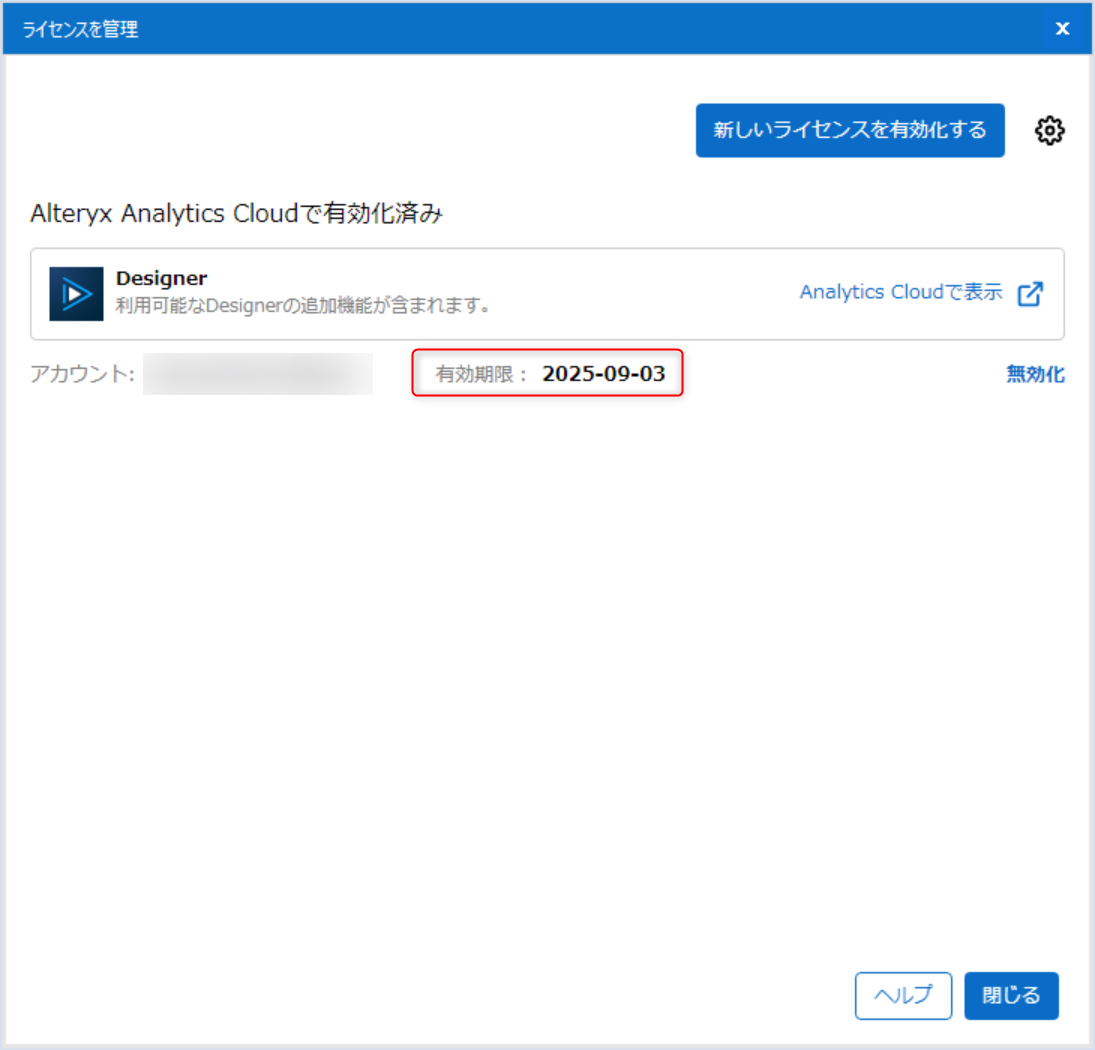Click the '有効期限：' label
This screenshot has height=1050, width=1095.
(480, 374)
